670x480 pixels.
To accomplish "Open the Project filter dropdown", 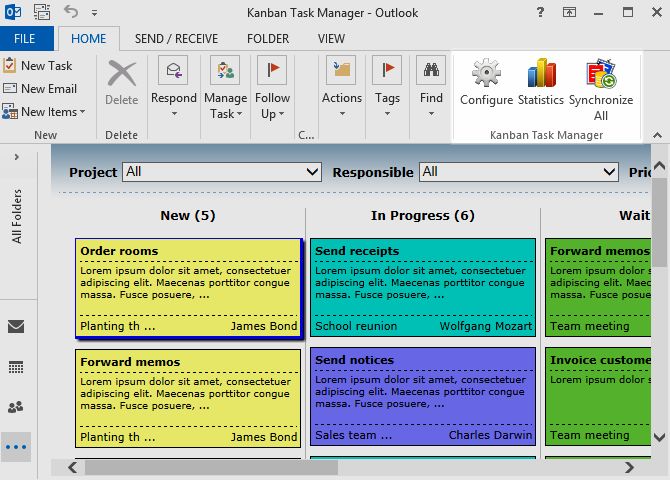I will 222,172.
